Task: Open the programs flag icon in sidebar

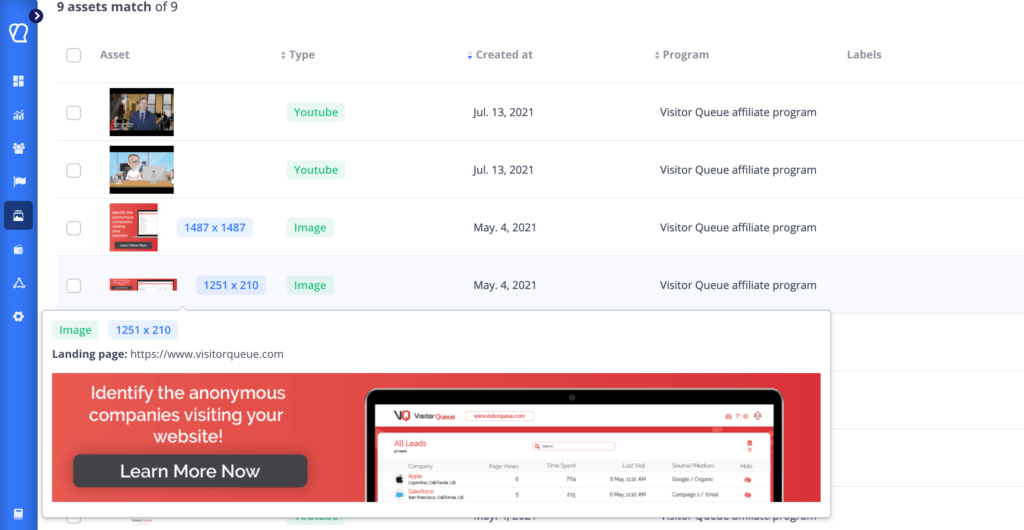Action: click(x=18, y=181)
